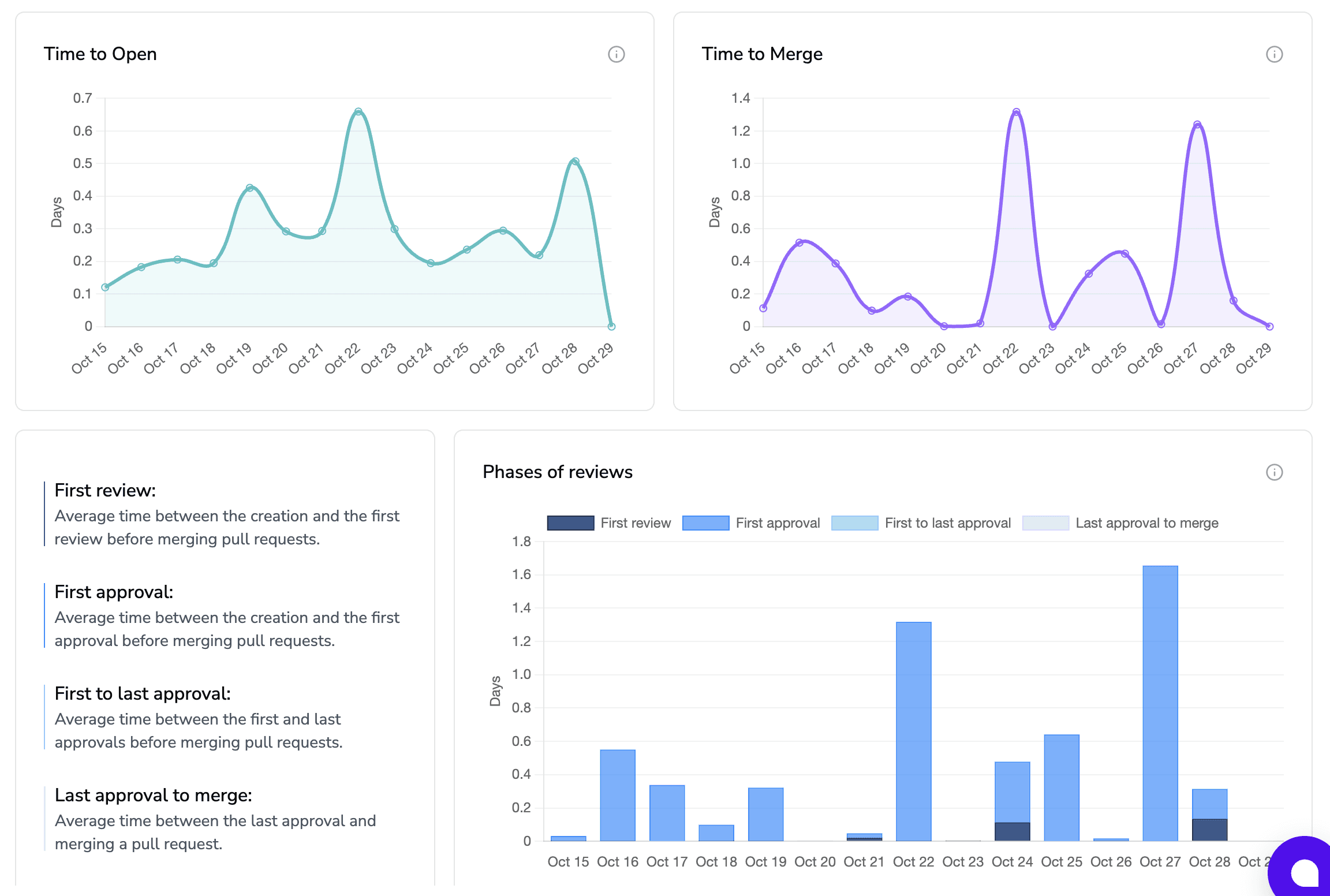Select the Oct 27 peak in Time to Merge

click(1197, 125)
